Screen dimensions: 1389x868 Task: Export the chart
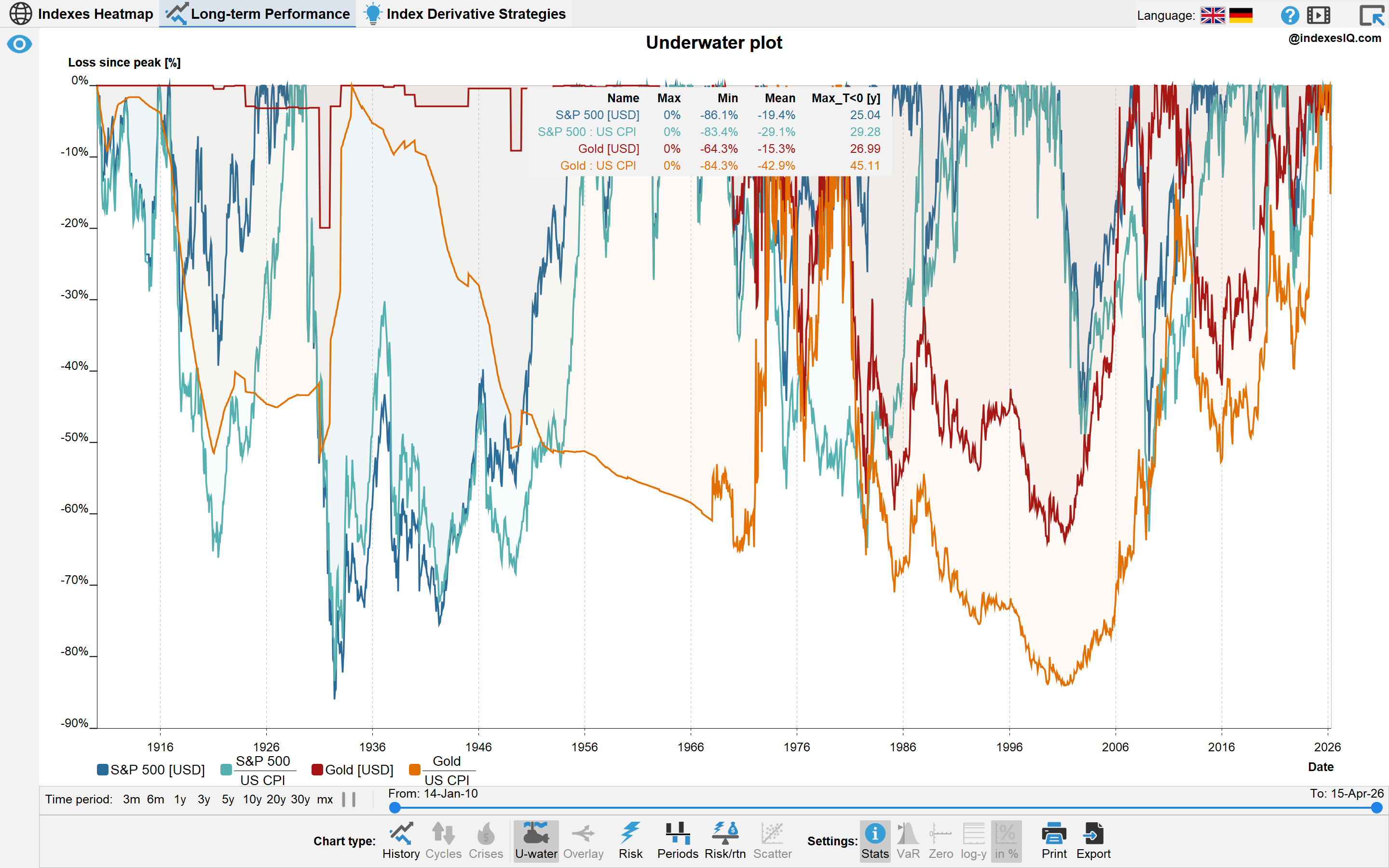click(1093, 841)
